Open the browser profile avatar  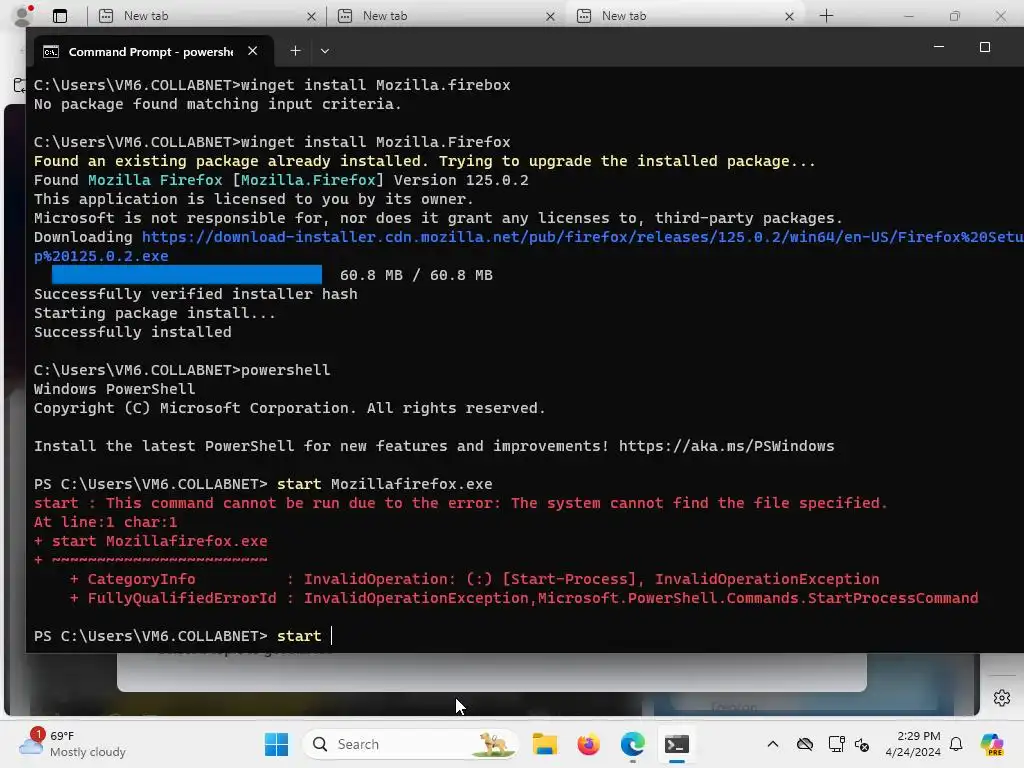coord(24,16)
